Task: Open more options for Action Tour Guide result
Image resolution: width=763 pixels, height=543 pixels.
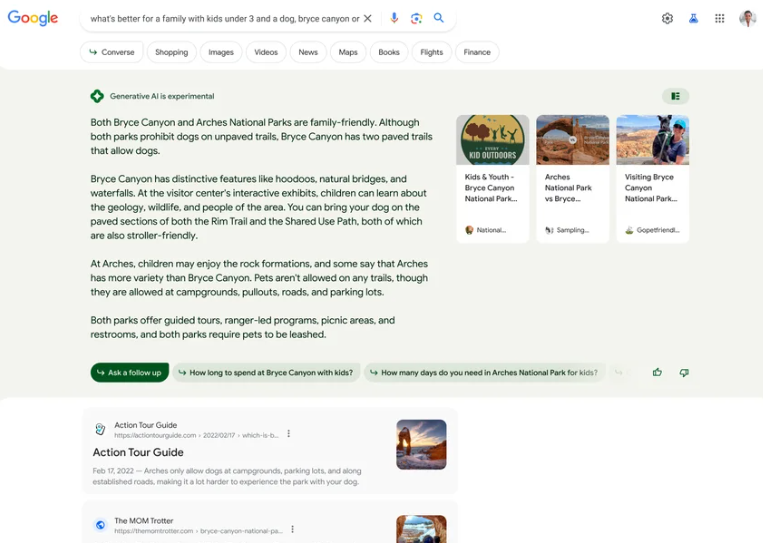Action: 289,434
